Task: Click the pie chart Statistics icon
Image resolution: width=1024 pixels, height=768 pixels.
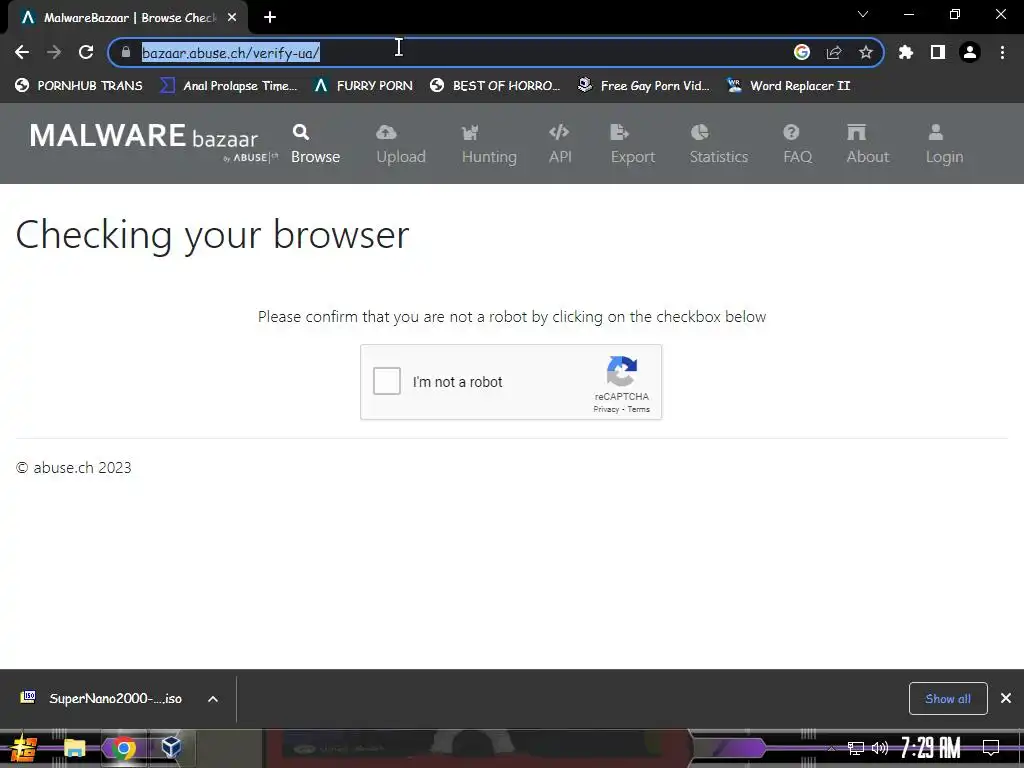Action: pos(699,132)
